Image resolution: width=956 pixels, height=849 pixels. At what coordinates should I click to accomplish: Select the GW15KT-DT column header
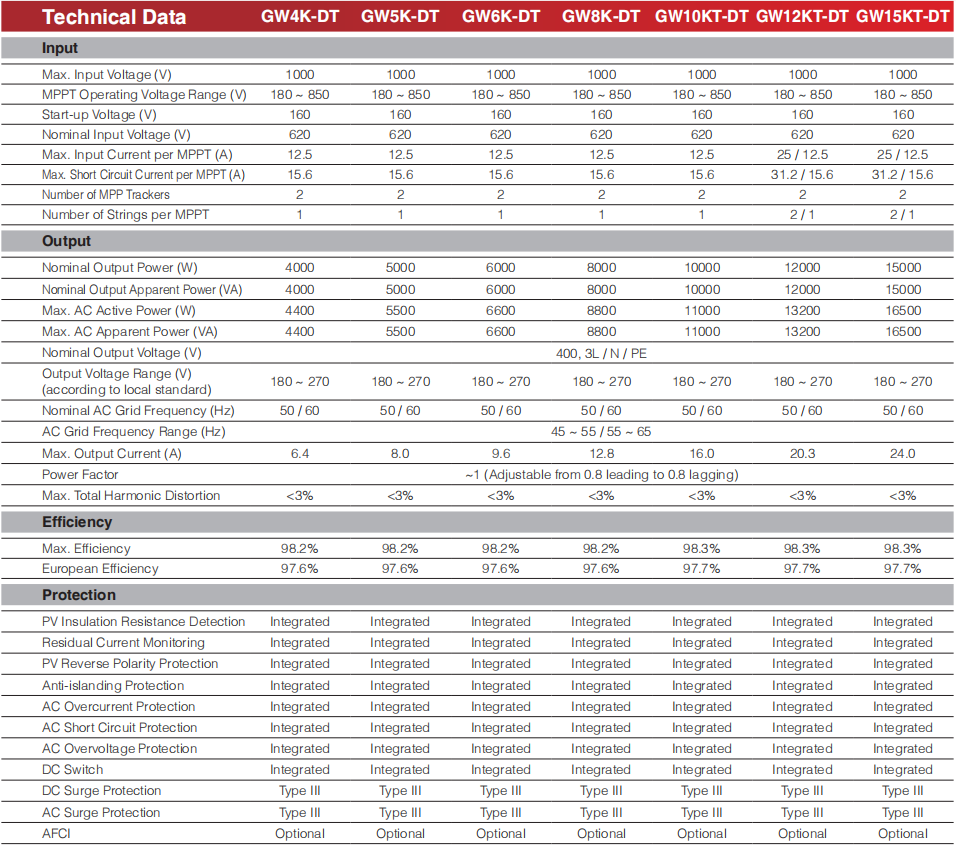[902, 16]
